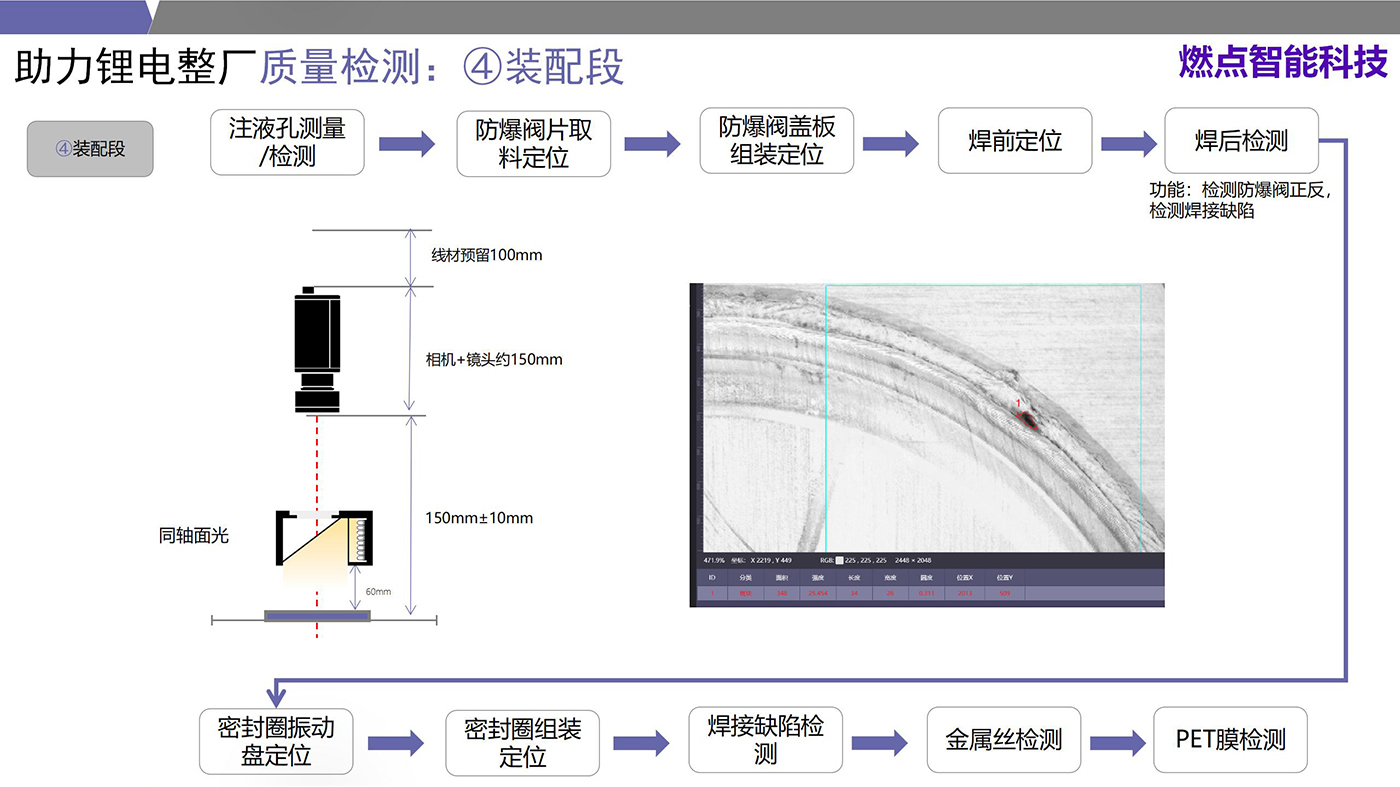The image size is (1400, 787).
Task: Click arrow after 注液孔测量/检测 box
Action: click(x=407, y=143)
